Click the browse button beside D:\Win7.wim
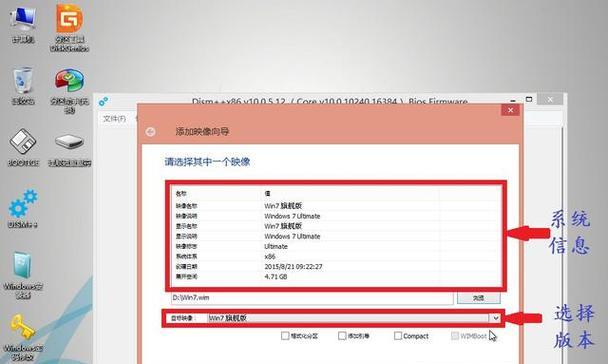The width and height of the screenshot is (608, 364). (x=478, y=298)
